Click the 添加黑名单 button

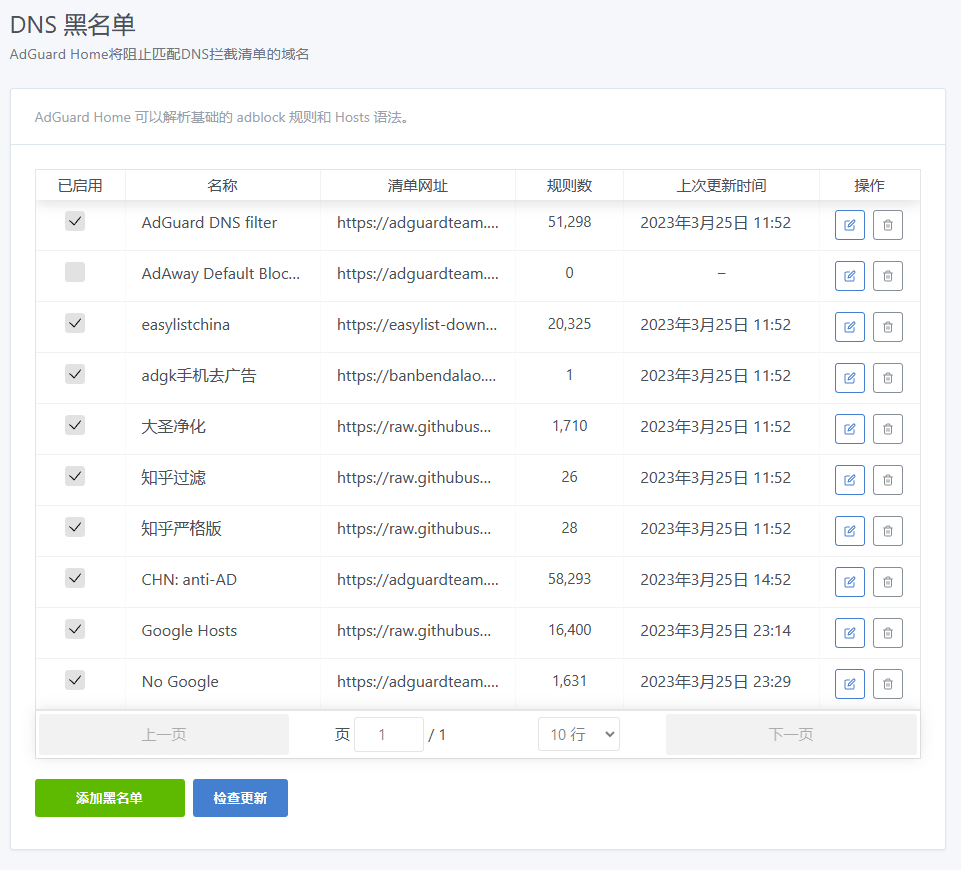point(110,798)
